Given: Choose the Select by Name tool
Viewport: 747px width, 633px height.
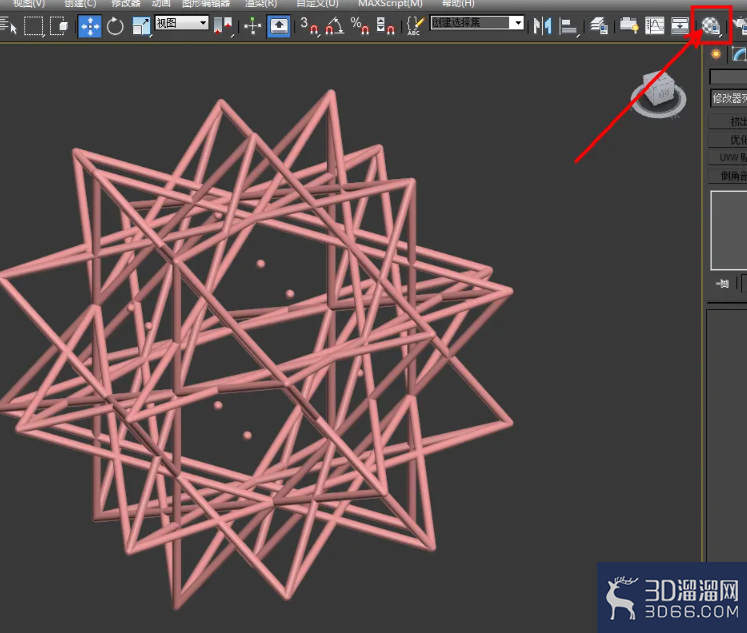Looking at the screenshot, I should pos(8,26).
